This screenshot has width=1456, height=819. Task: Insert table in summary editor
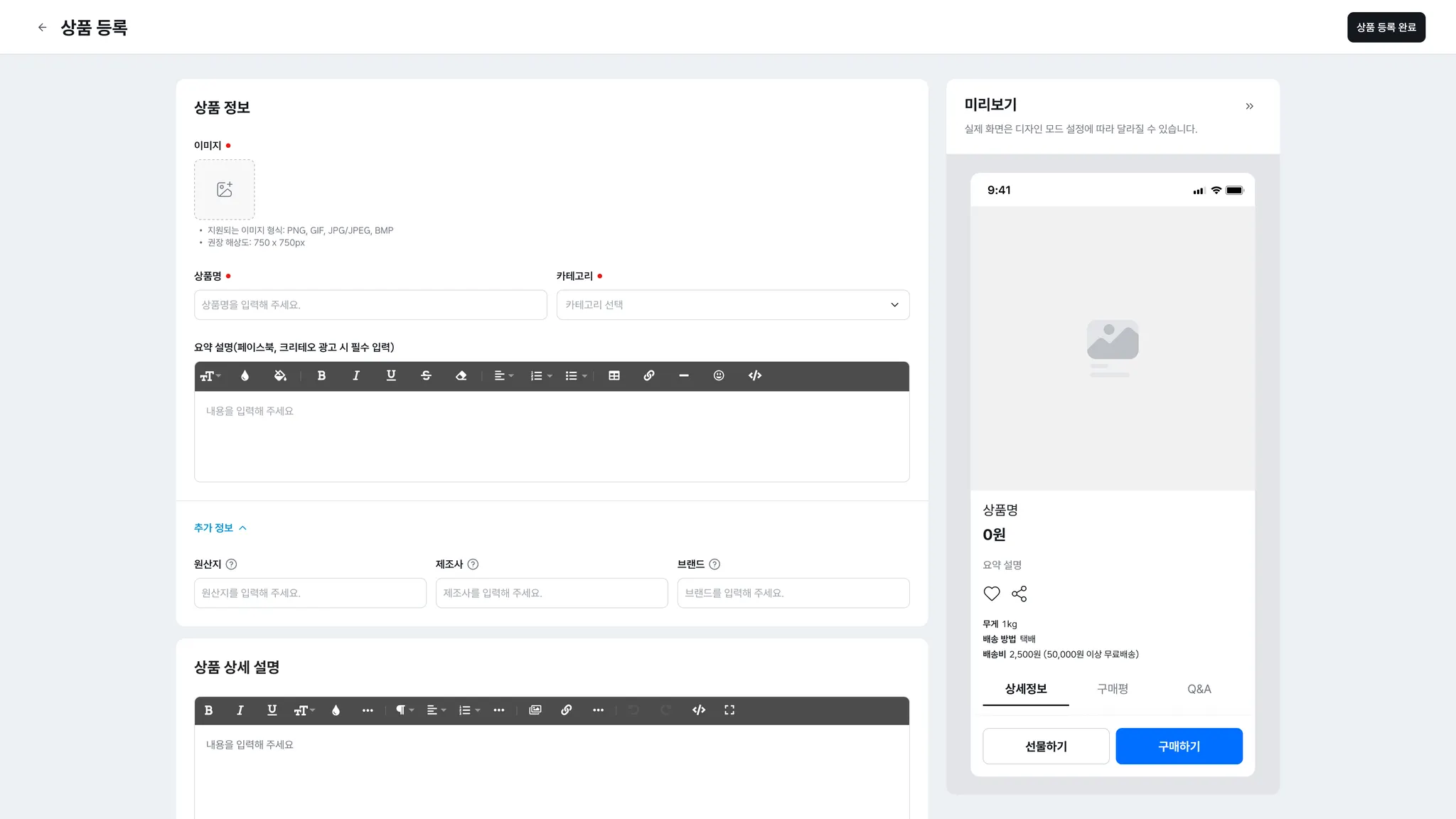point(614,375)
